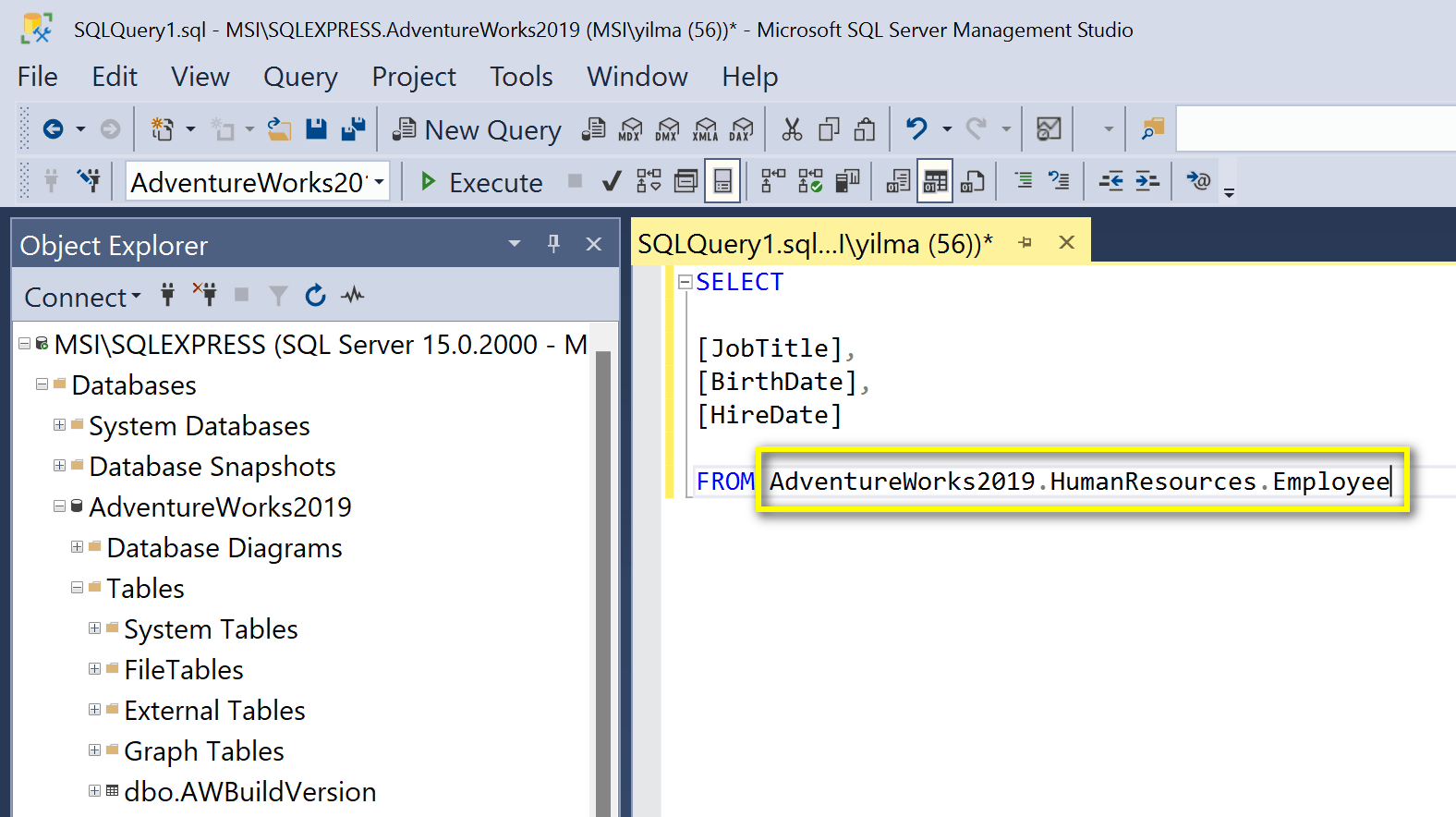This screenshot has width=1456, height=817.
Task: Copy selection with the copy icon
Action: 829,129
